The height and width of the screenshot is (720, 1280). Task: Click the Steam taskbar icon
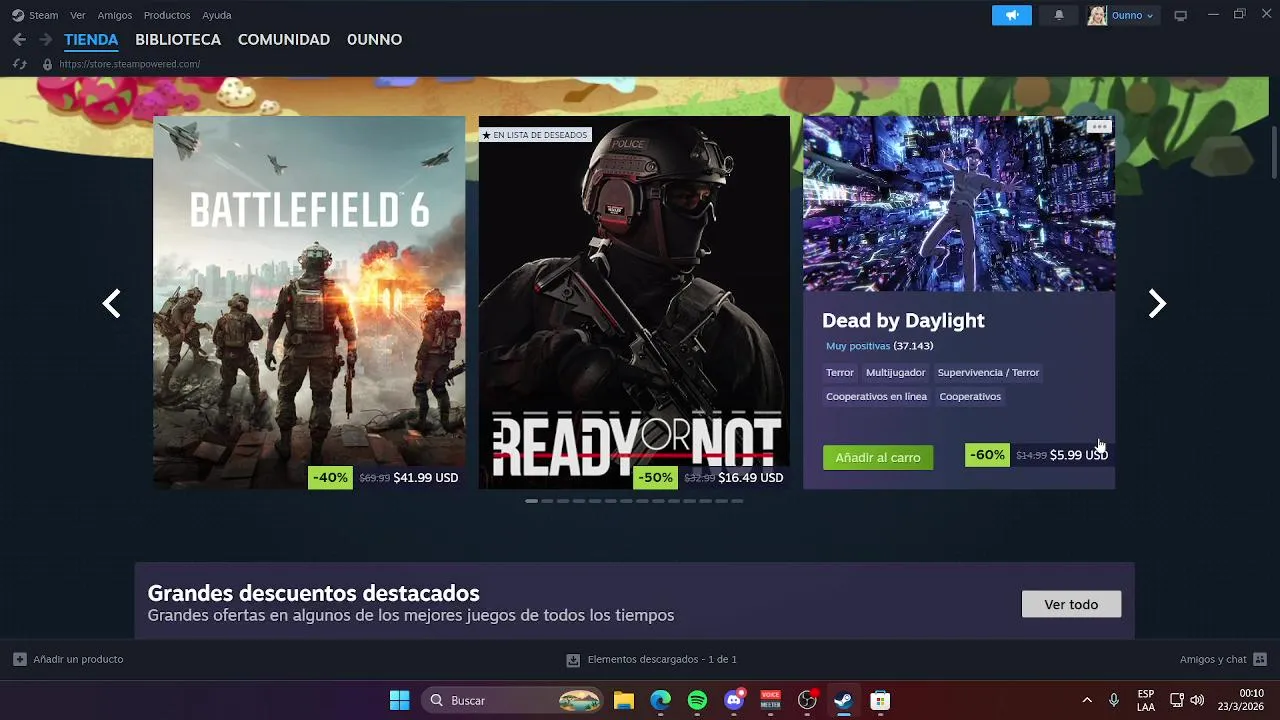click(843, 700)
